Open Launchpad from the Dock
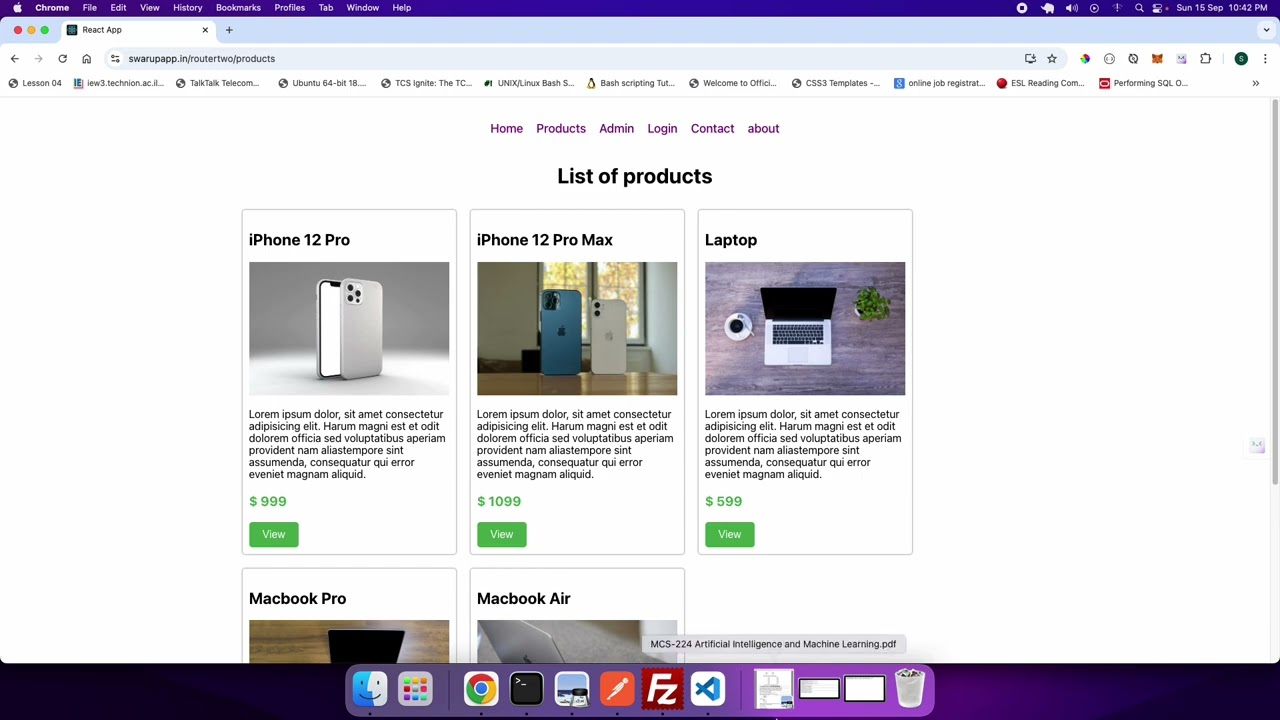The height and width of the screenshot is (720, 1280). coord(415,689)
